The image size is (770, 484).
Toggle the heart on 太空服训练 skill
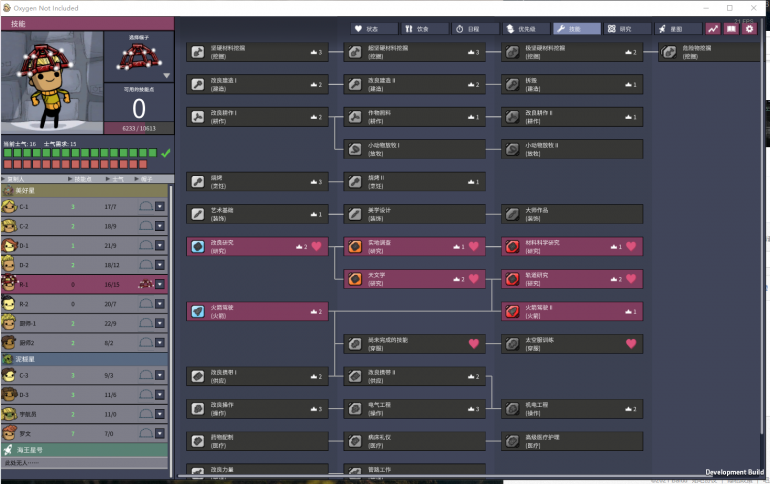(631, 343)
